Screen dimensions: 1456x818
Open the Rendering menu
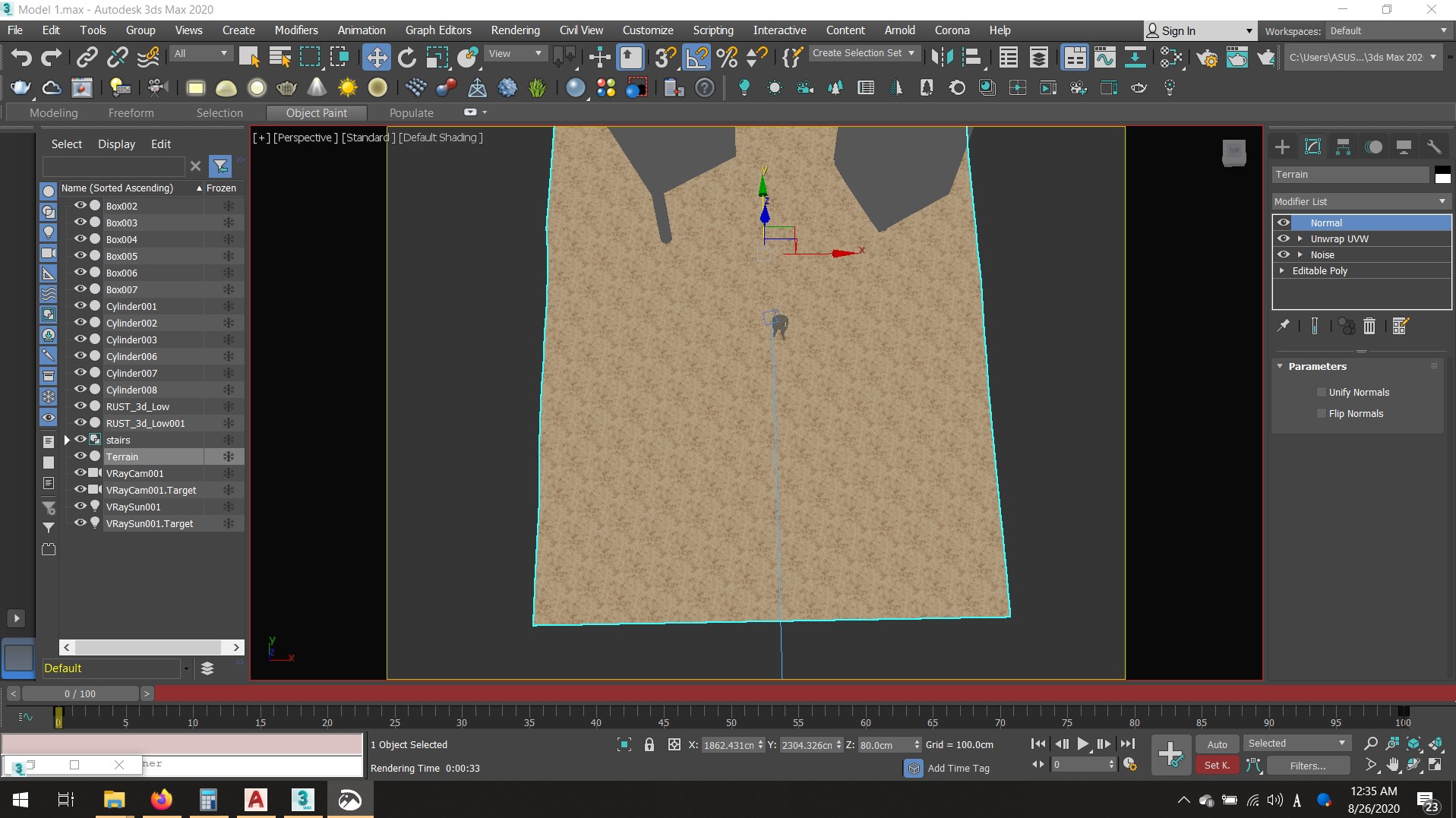pos(516,30)
